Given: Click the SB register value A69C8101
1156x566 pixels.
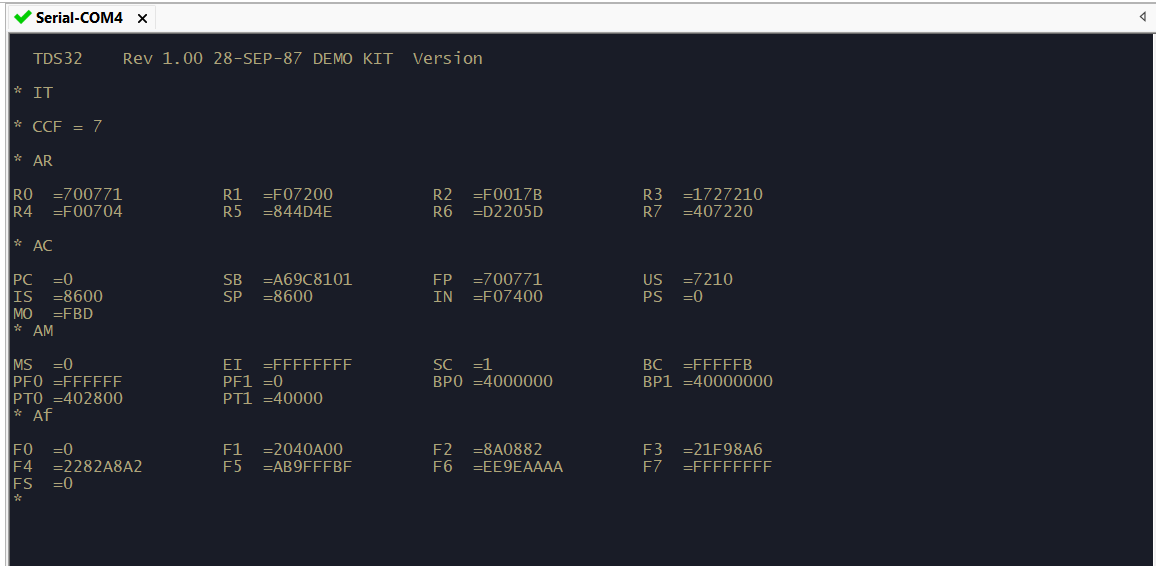Looking at the screenshot, I should 312,279.
